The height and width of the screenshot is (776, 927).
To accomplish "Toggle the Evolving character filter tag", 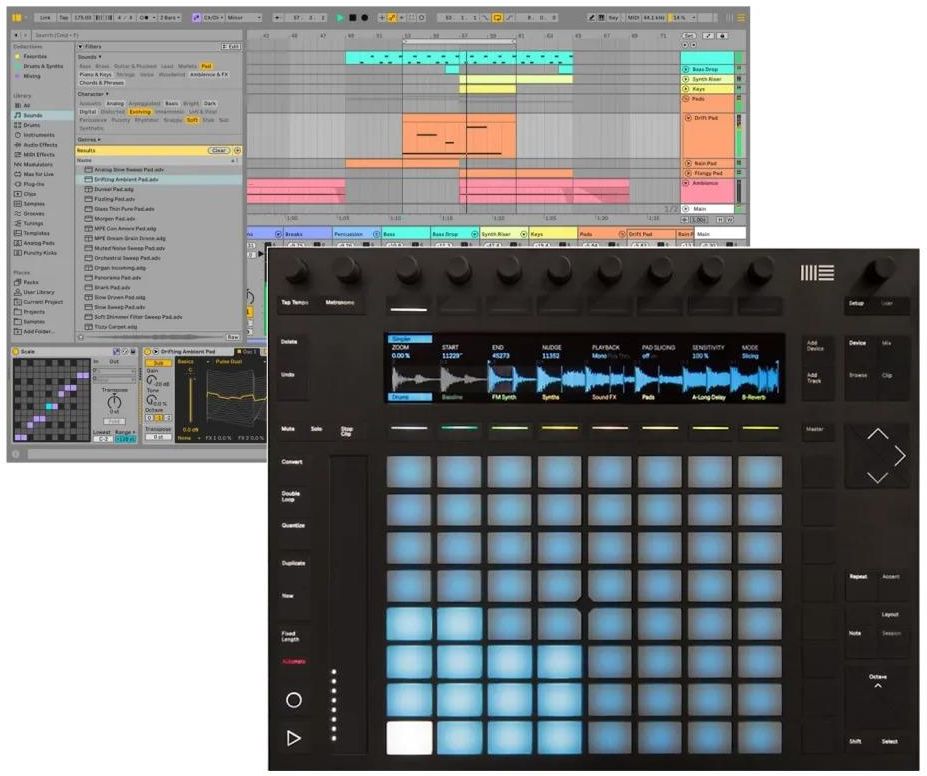I will (141, 111).
